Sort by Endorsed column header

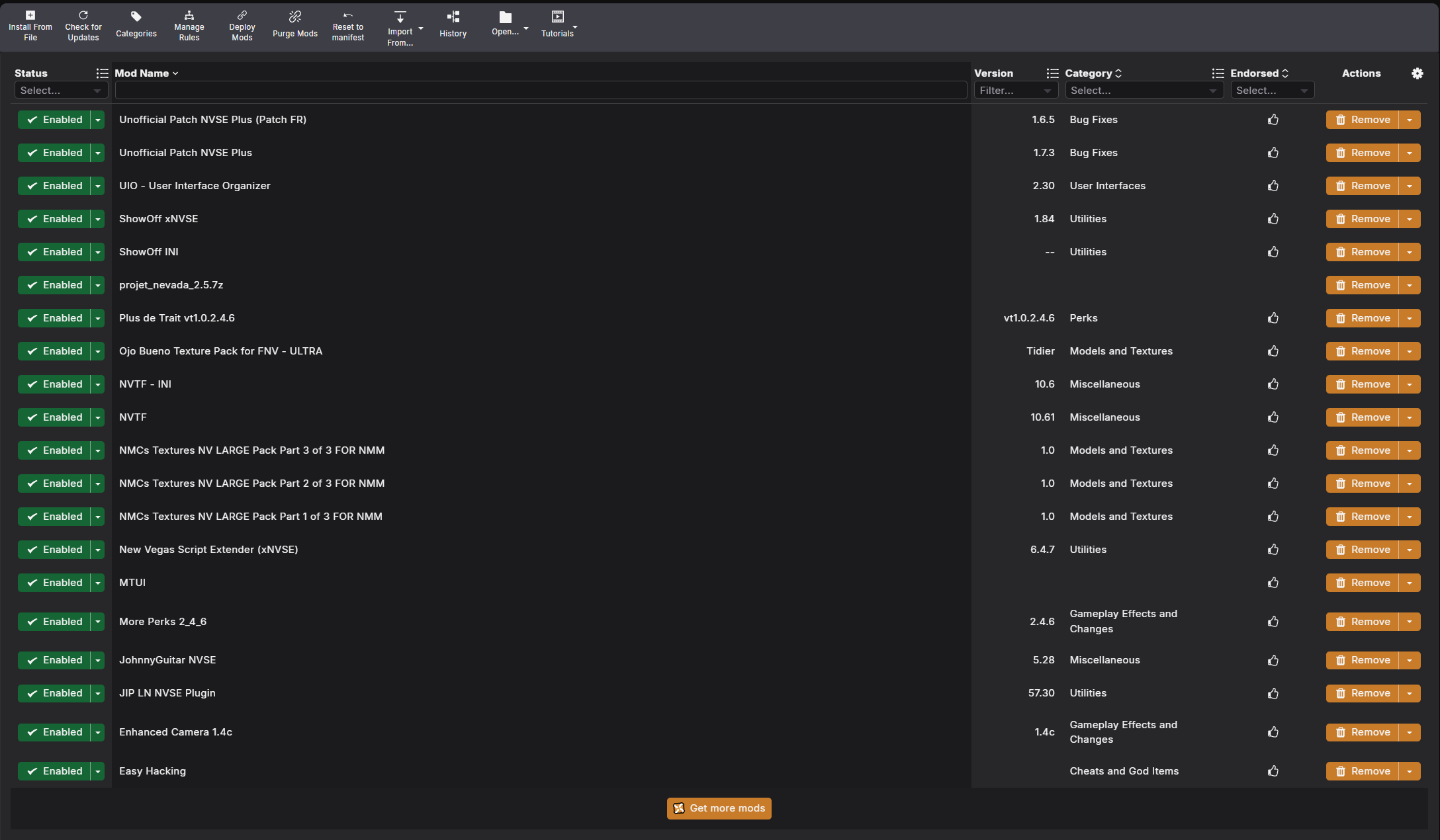pos(1259,73)
